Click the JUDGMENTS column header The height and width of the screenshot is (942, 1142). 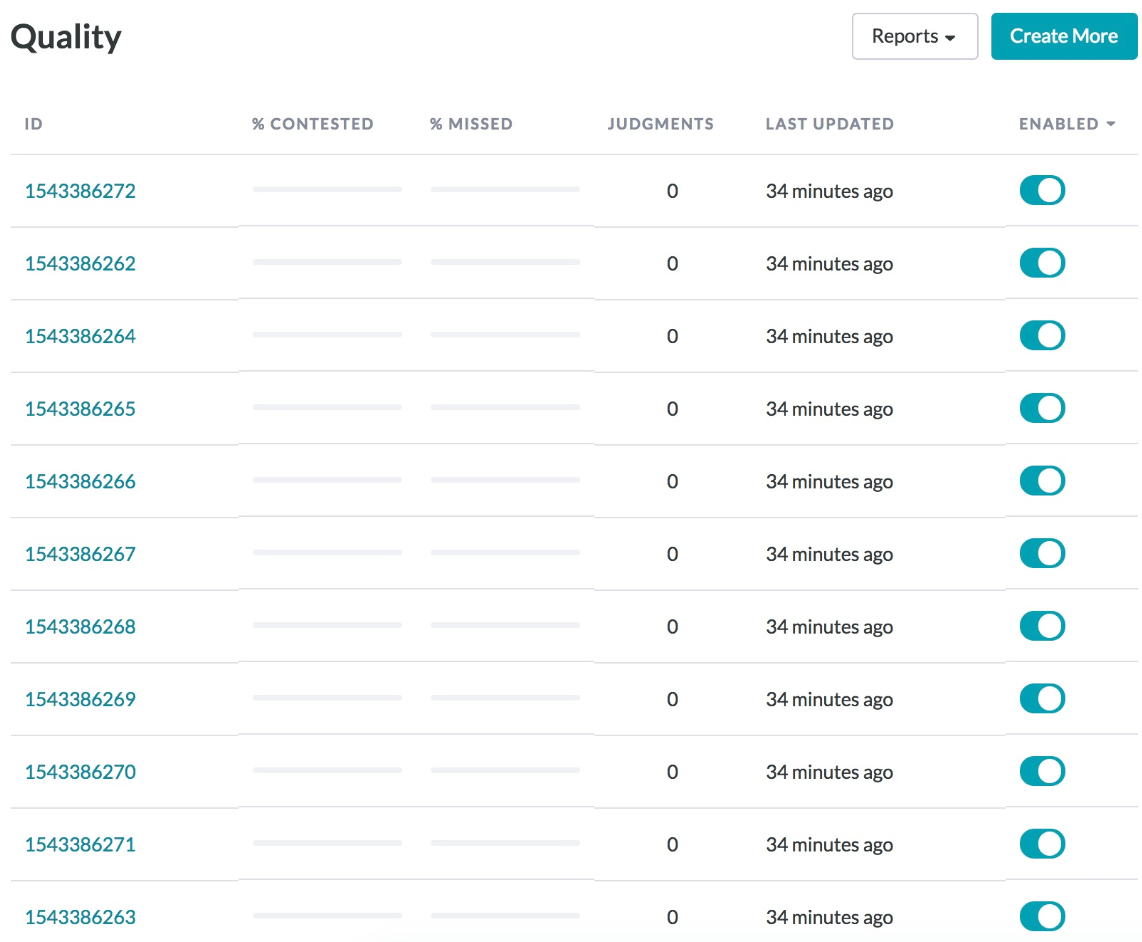coord(660,124)
